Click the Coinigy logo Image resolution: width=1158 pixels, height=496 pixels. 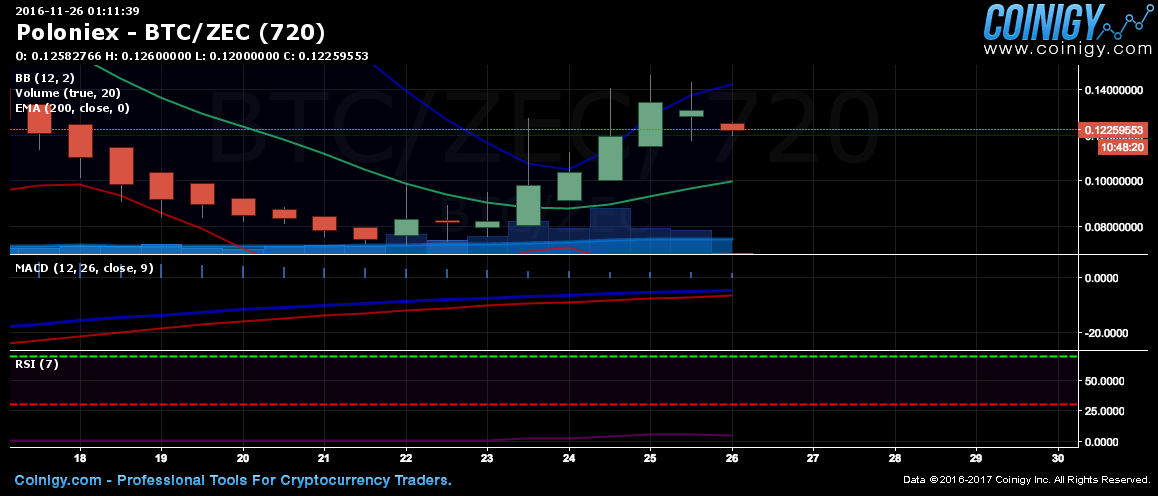click(x=1068, y=22)
